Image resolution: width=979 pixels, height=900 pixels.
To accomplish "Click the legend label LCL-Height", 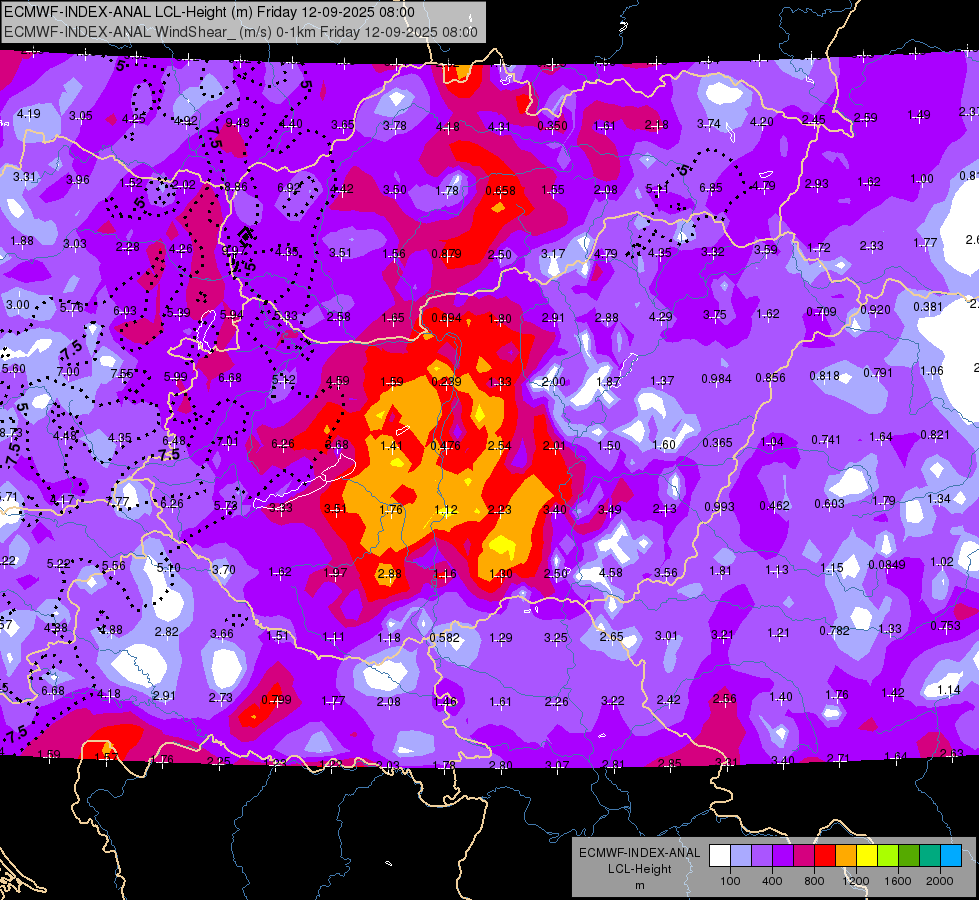I will [x=639, y=869].
